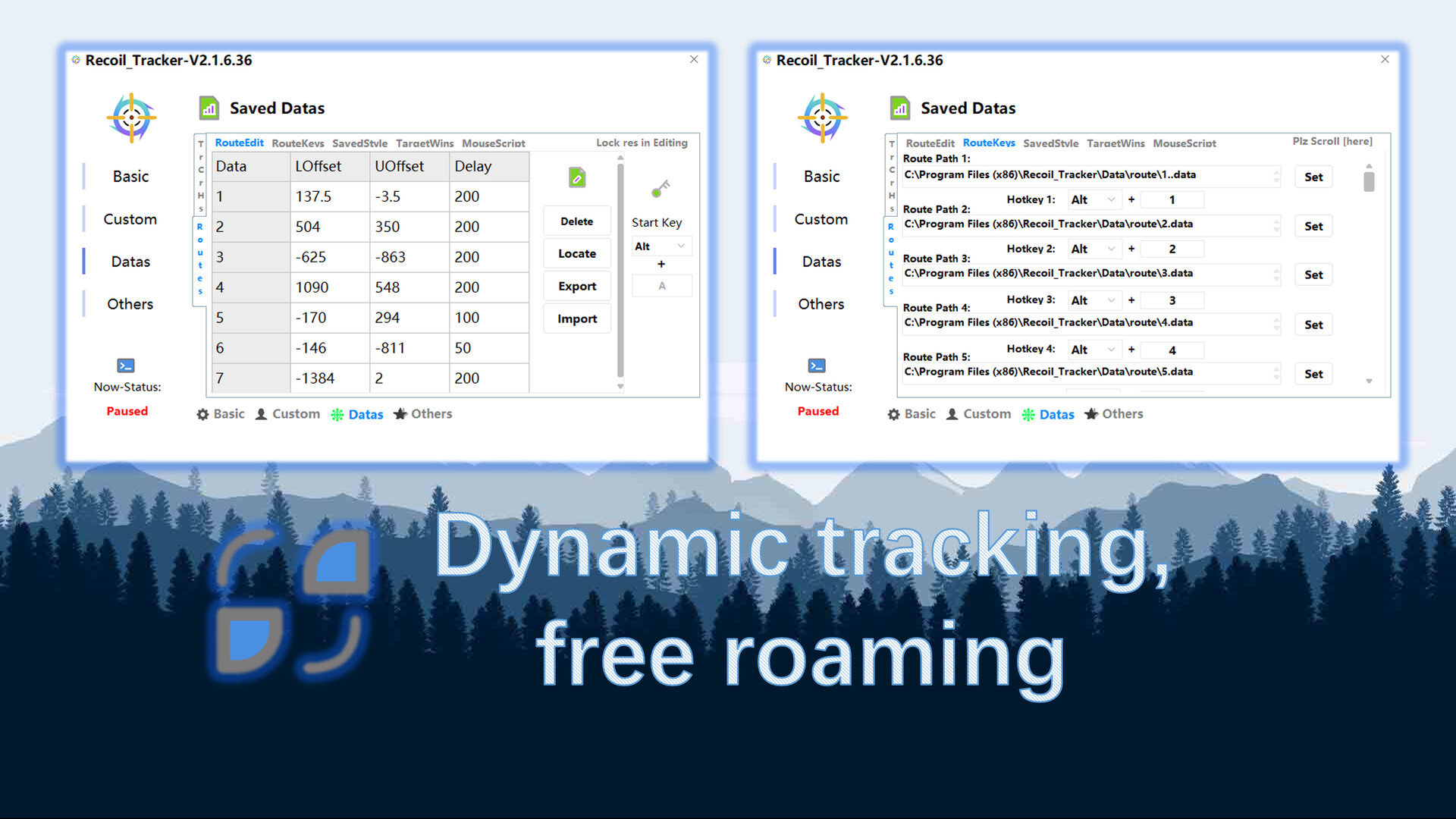Screen dimensions: 1456x819
Task: Click the green Saved Datas chart icon
Action: click(209, 108)
